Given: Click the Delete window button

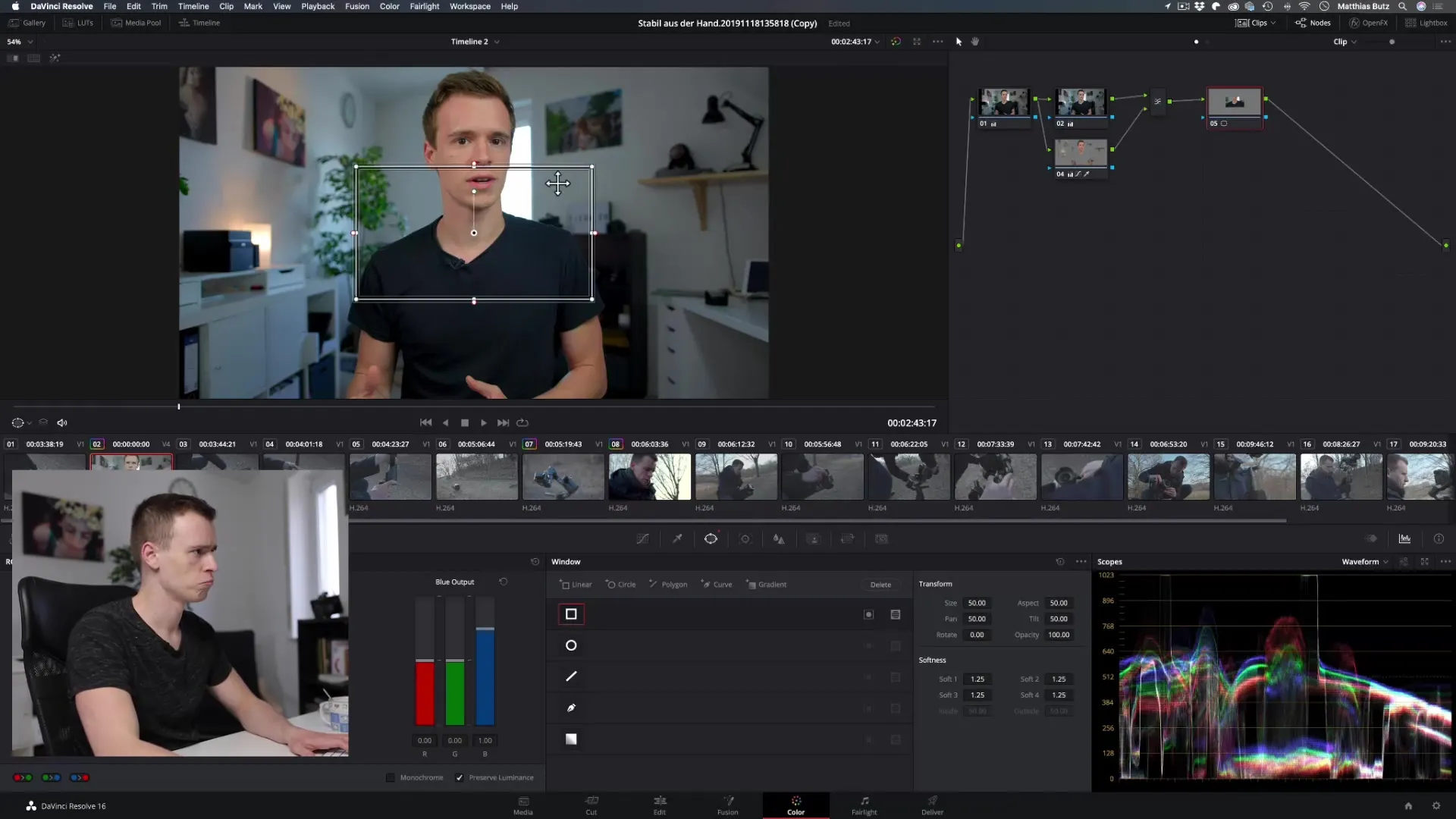Looking at the screenshot, I should click(880, 585).
